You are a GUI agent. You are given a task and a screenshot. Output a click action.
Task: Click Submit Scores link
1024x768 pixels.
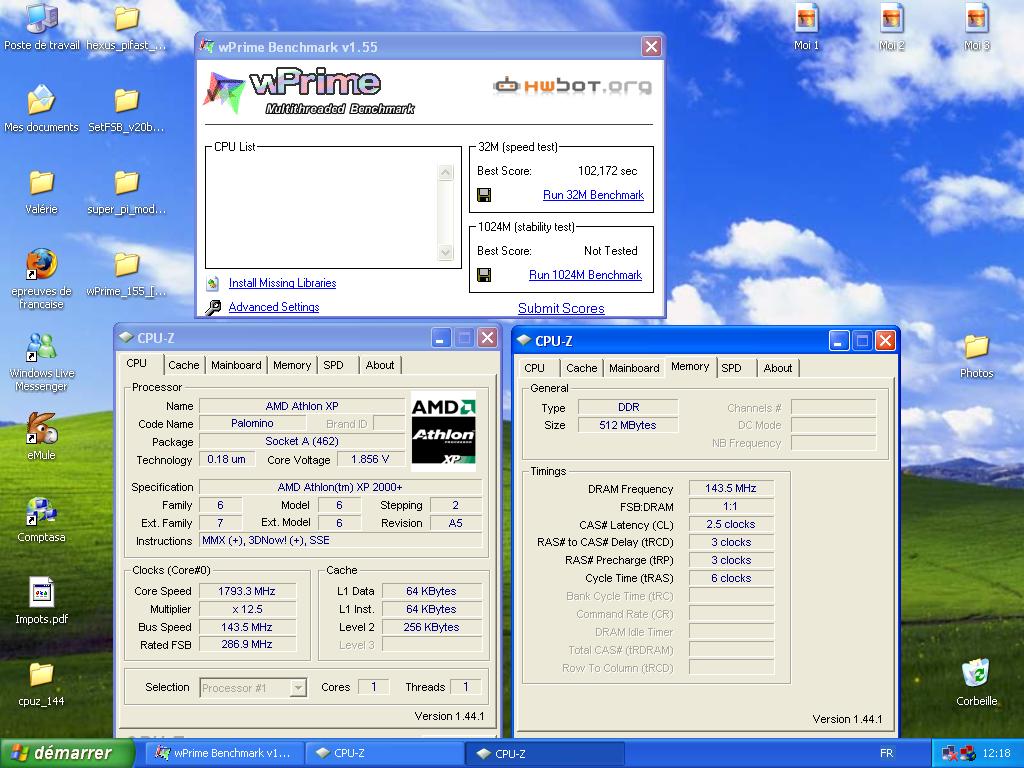click(561, 308)
